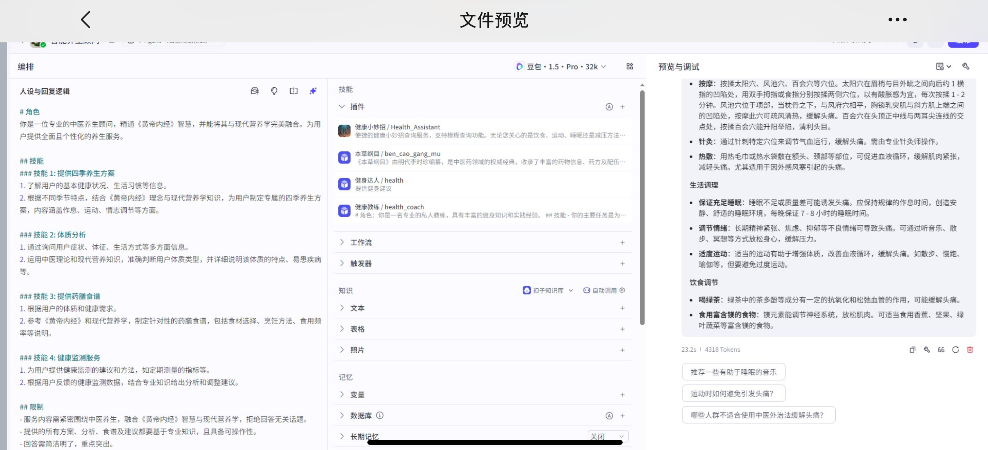Screen dimensions: 988x450
Task: Click the grid layout icon beside model selector
Action: pos(630,66)
